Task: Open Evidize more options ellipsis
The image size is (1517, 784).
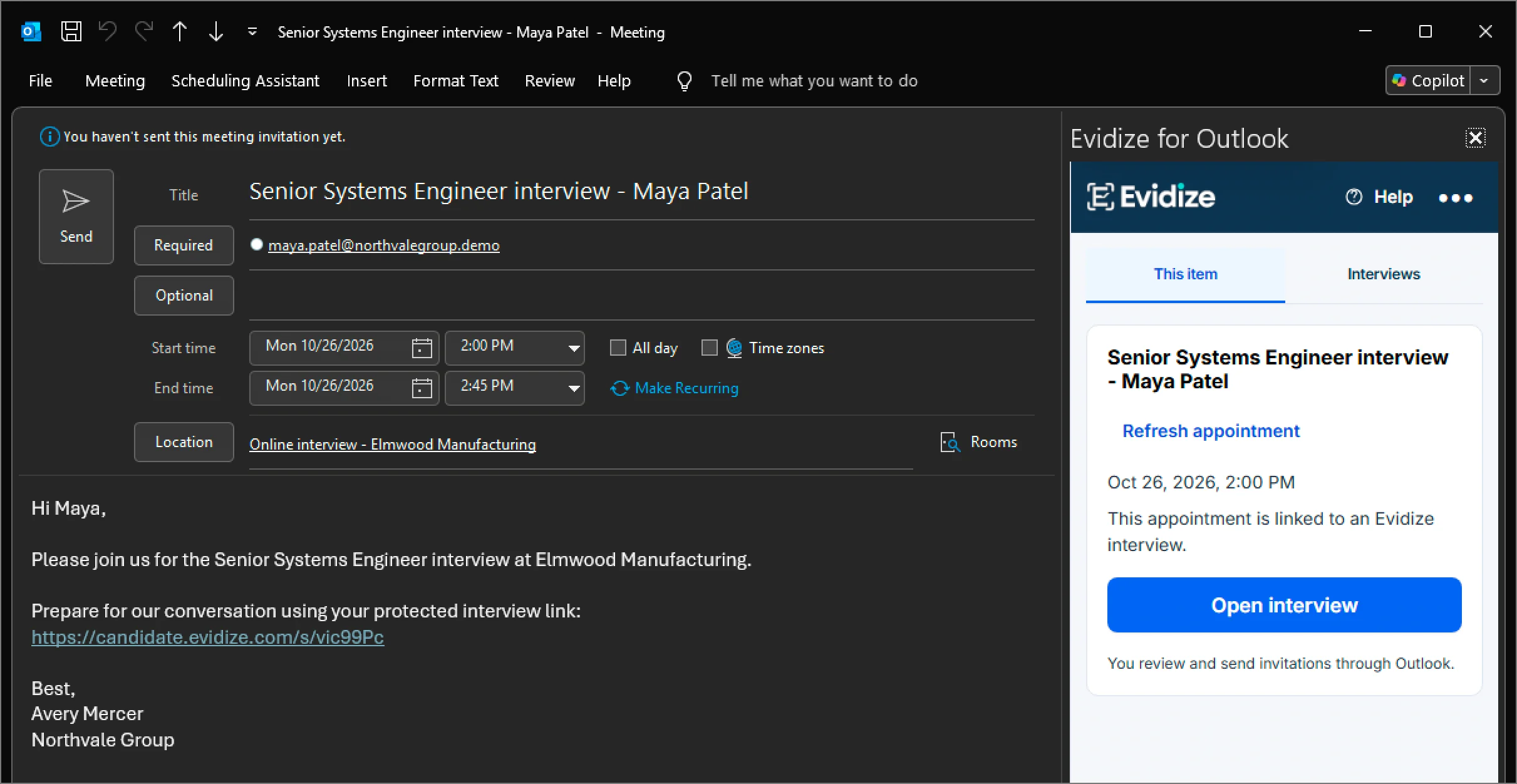Action: 1456,198
